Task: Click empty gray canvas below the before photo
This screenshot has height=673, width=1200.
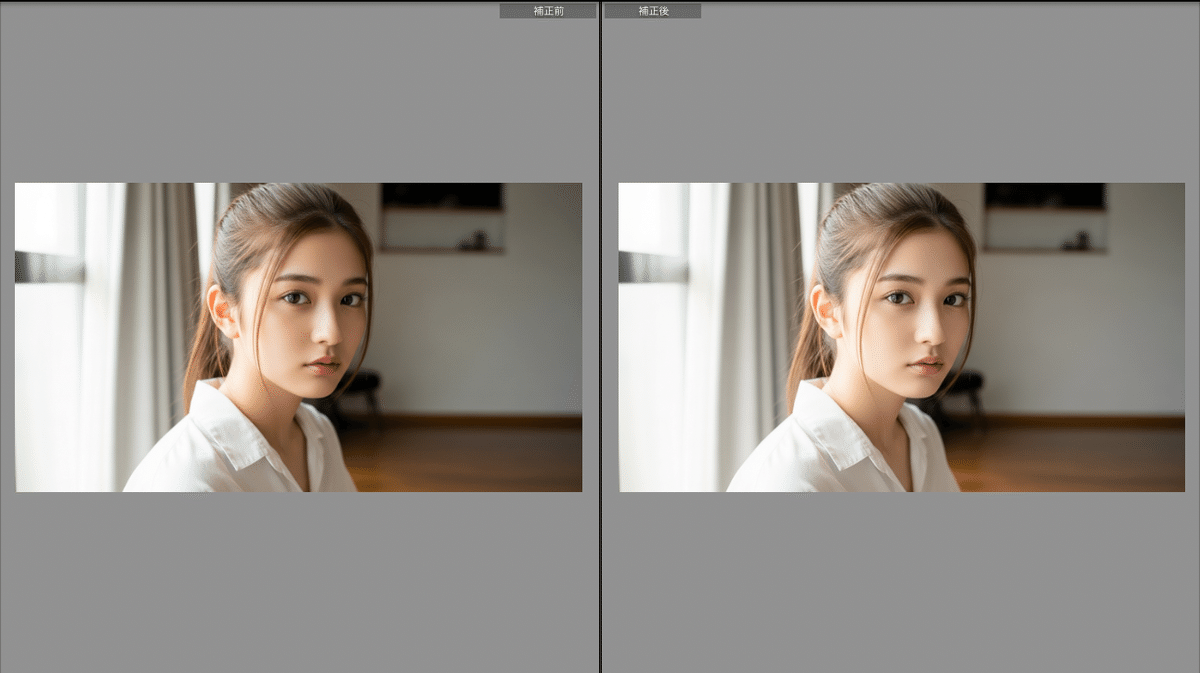Action: (x=298, y=580)
